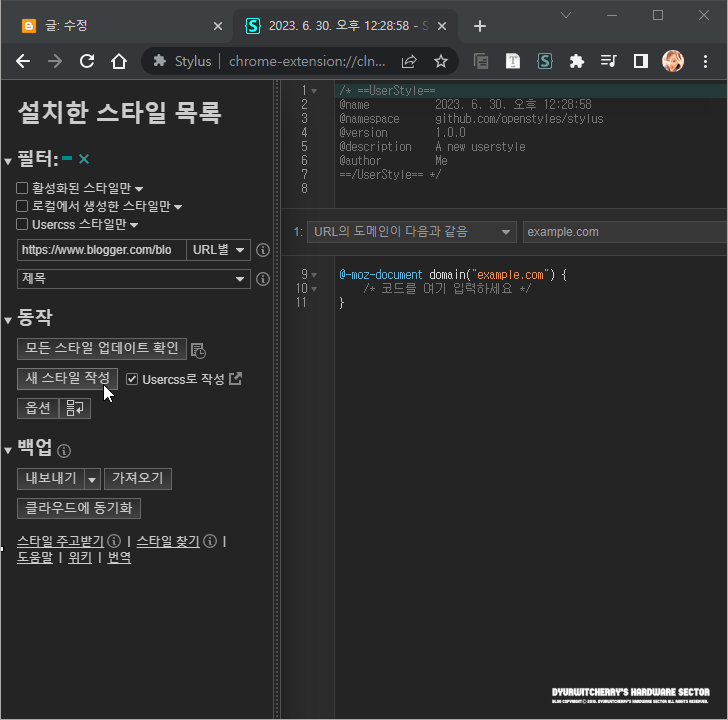Close the 글: 수정 tab
728x720 pixels.
(x=218, y=26)
